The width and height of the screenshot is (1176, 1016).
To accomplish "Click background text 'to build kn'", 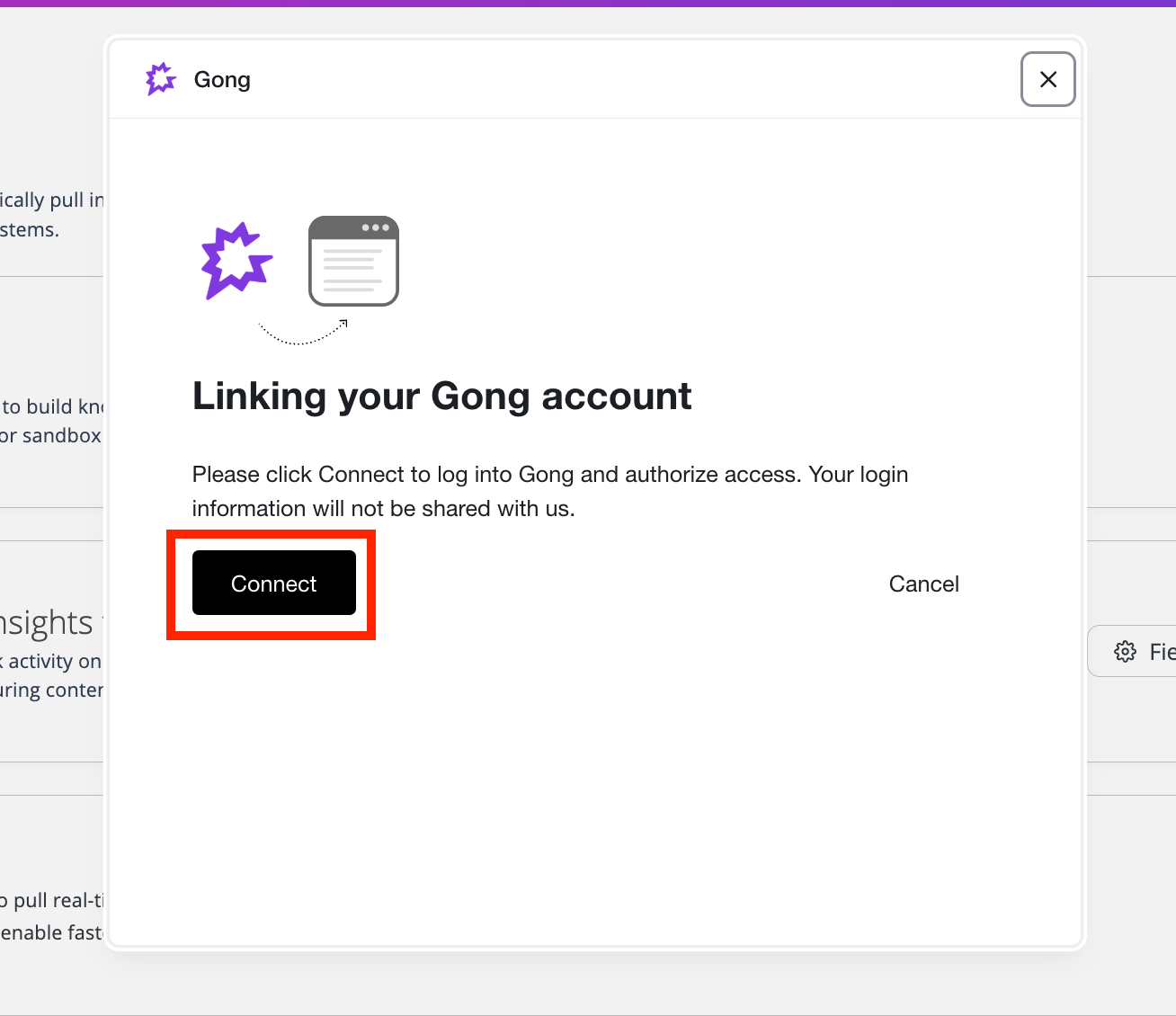I will 53,406.
